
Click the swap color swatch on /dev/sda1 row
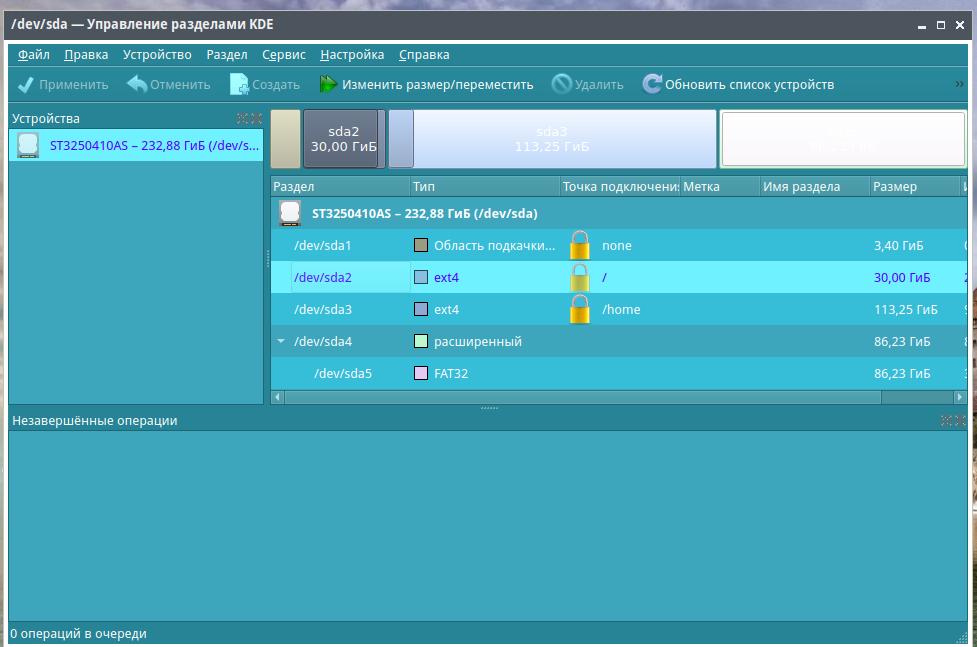tap(421, 245)
